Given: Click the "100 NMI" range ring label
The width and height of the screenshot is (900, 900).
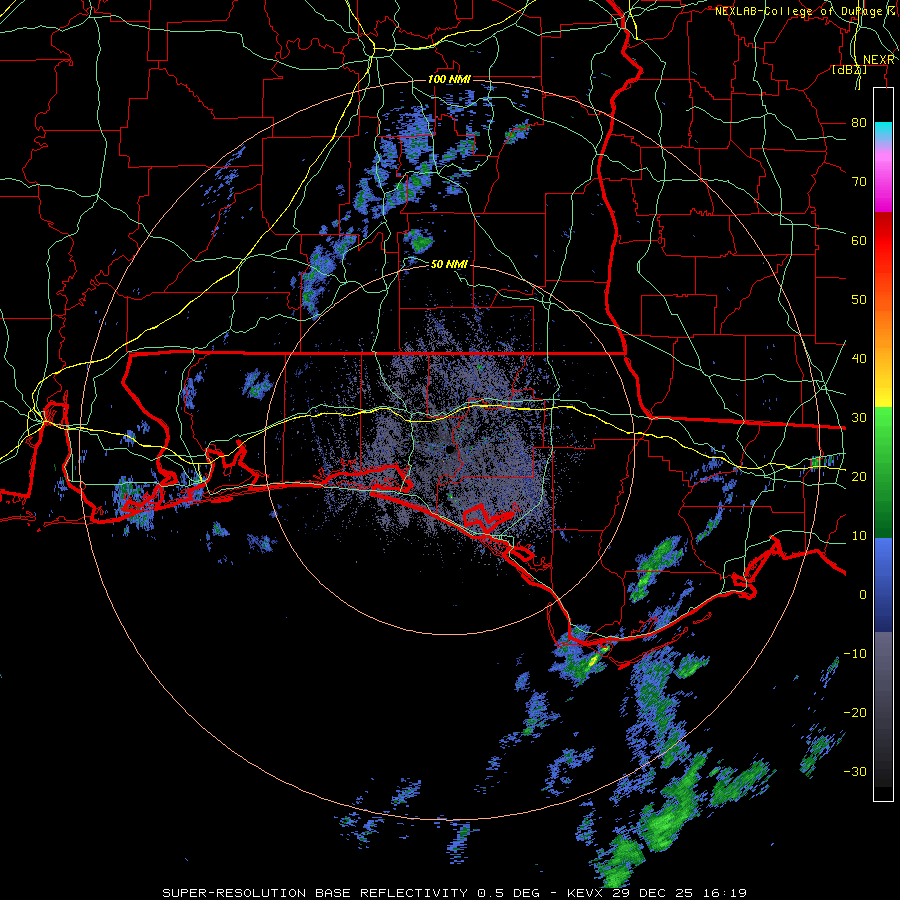Looking at the screenshot, I should coord(449,79).
